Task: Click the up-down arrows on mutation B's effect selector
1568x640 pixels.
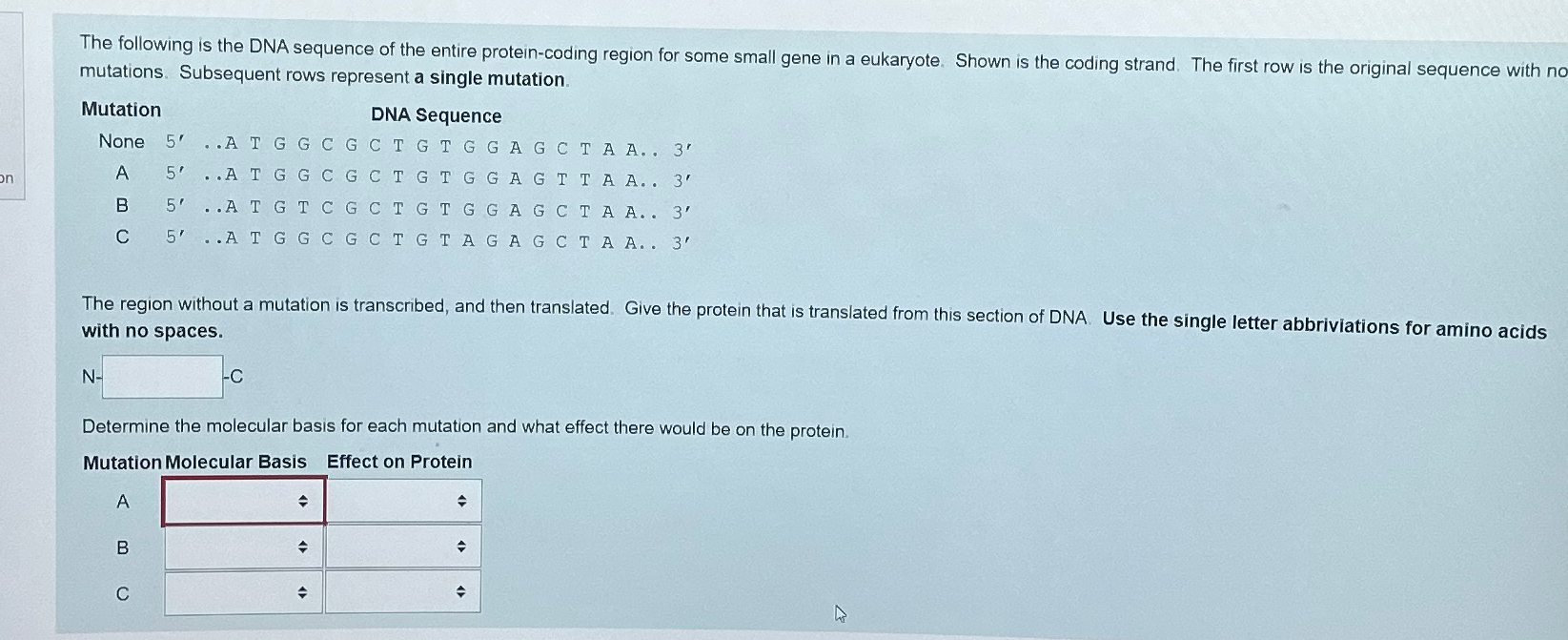Action: coord(463,546)
